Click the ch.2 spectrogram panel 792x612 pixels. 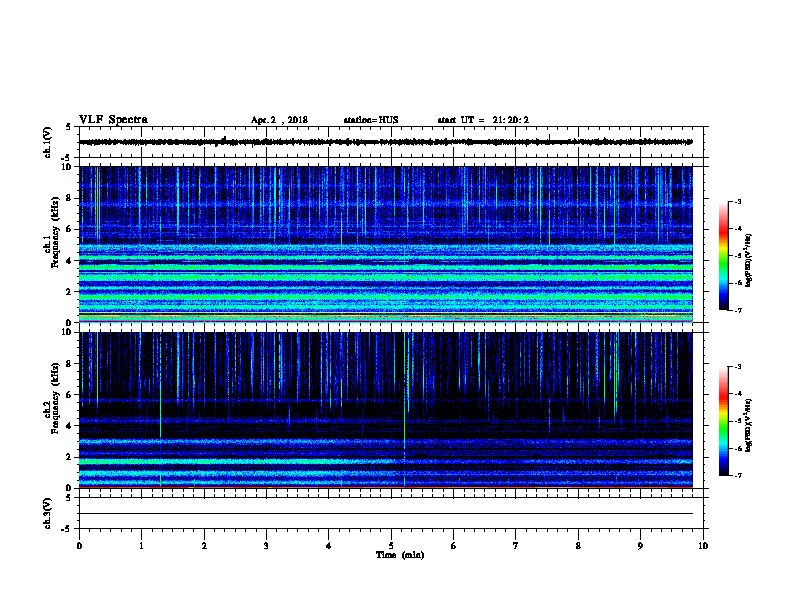tap(386, 410)
